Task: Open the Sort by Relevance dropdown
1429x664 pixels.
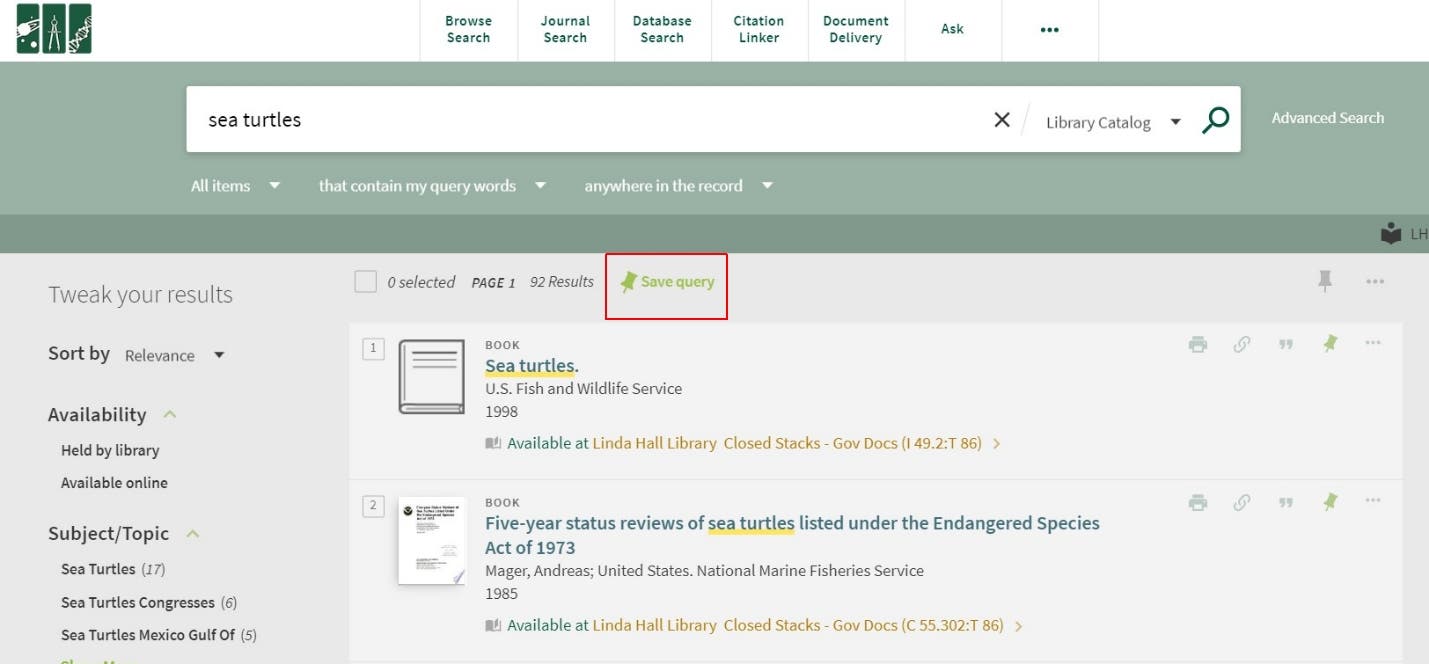Action: tap(174, 355)
